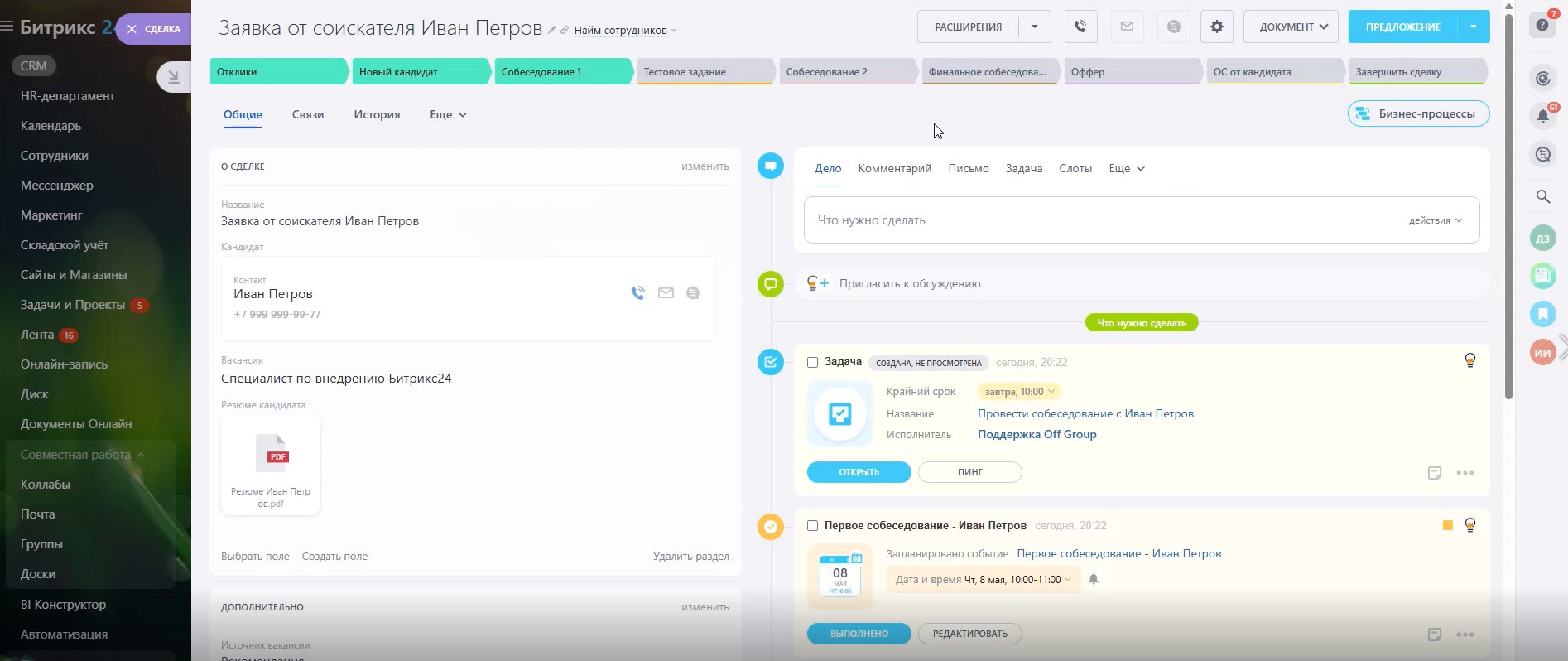Open the search magnifier in right sidebar
The width and height of the screenshot is (1568, 661).
click(1543, 196)
